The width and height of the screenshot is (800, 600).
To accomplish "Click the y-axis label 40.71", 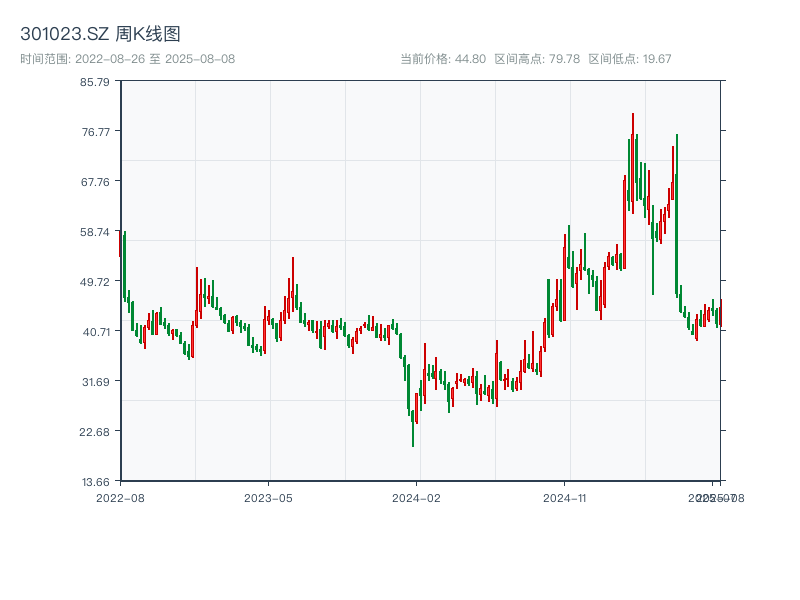I will click(96, 332).
